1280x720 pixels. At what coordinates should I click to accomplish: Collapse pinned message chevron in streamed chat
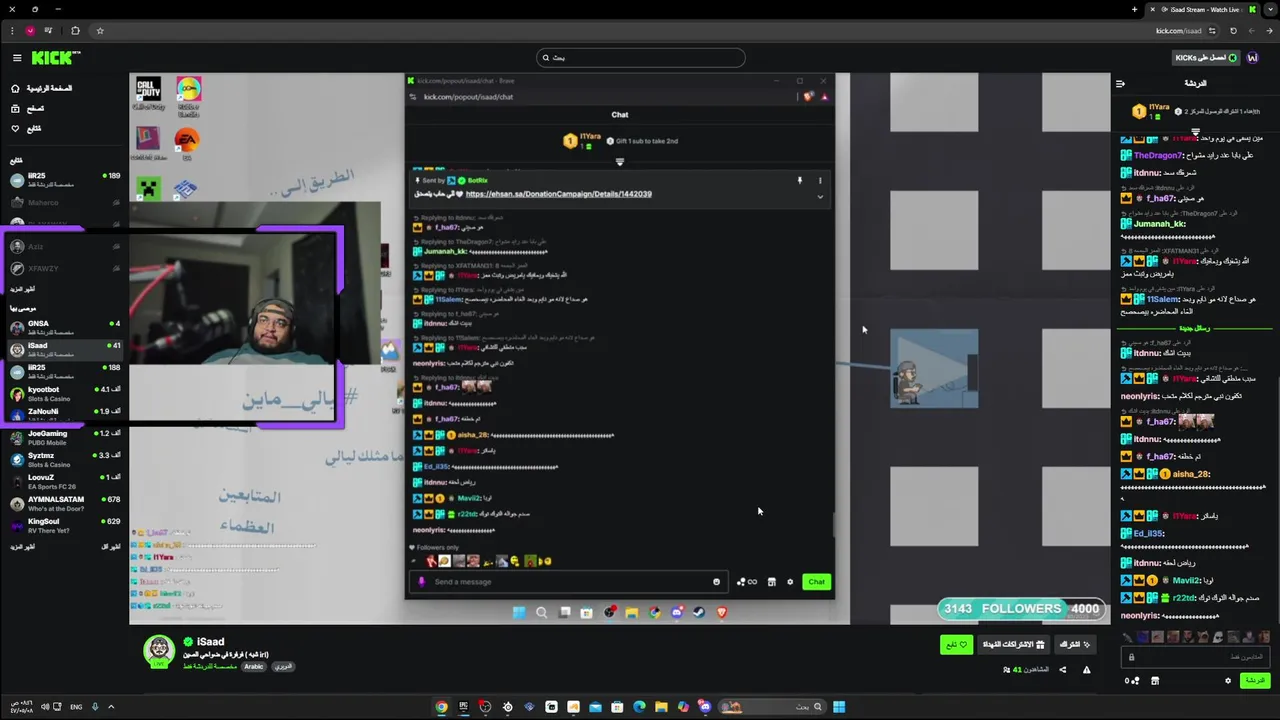[820, 197]
